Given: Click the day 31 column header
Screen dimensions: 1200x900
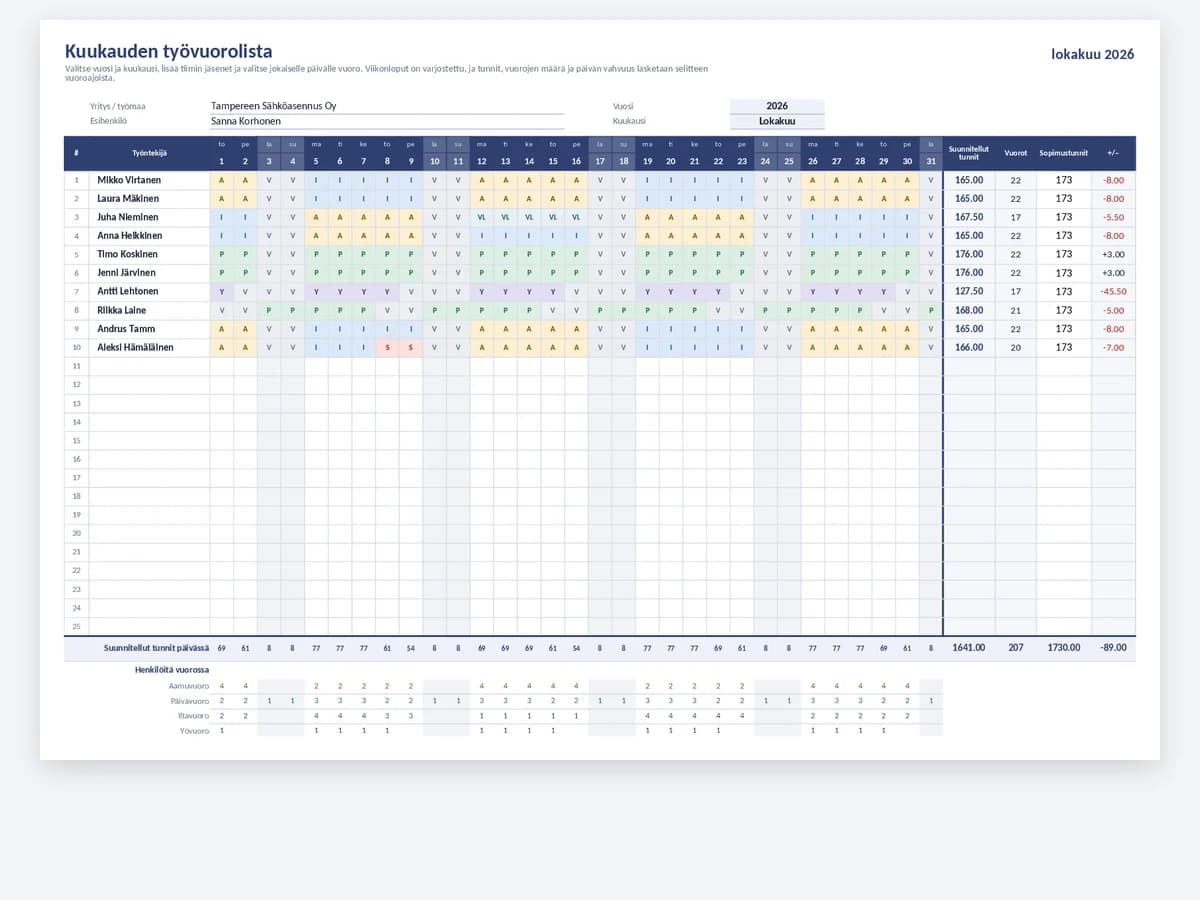Looking at the screenshot, I should point(931,161).
